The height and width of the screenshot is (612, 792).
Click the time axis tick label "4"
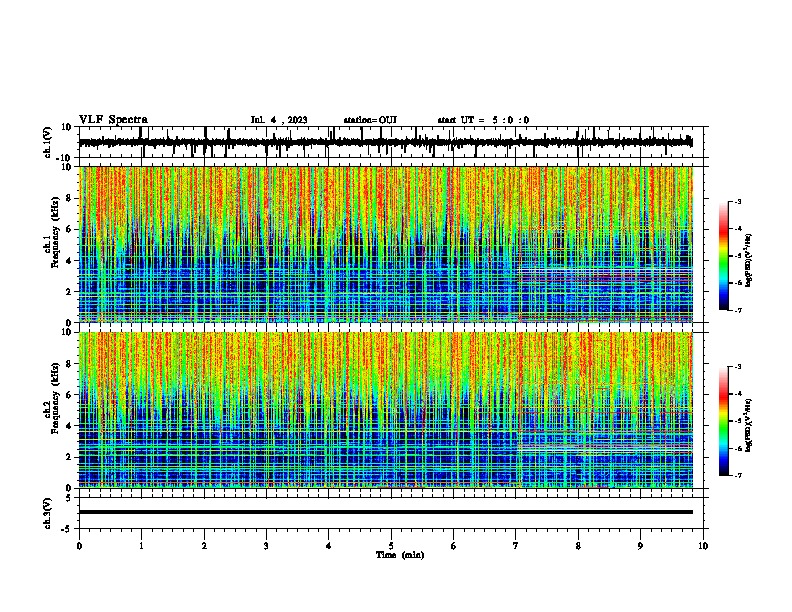329,546
